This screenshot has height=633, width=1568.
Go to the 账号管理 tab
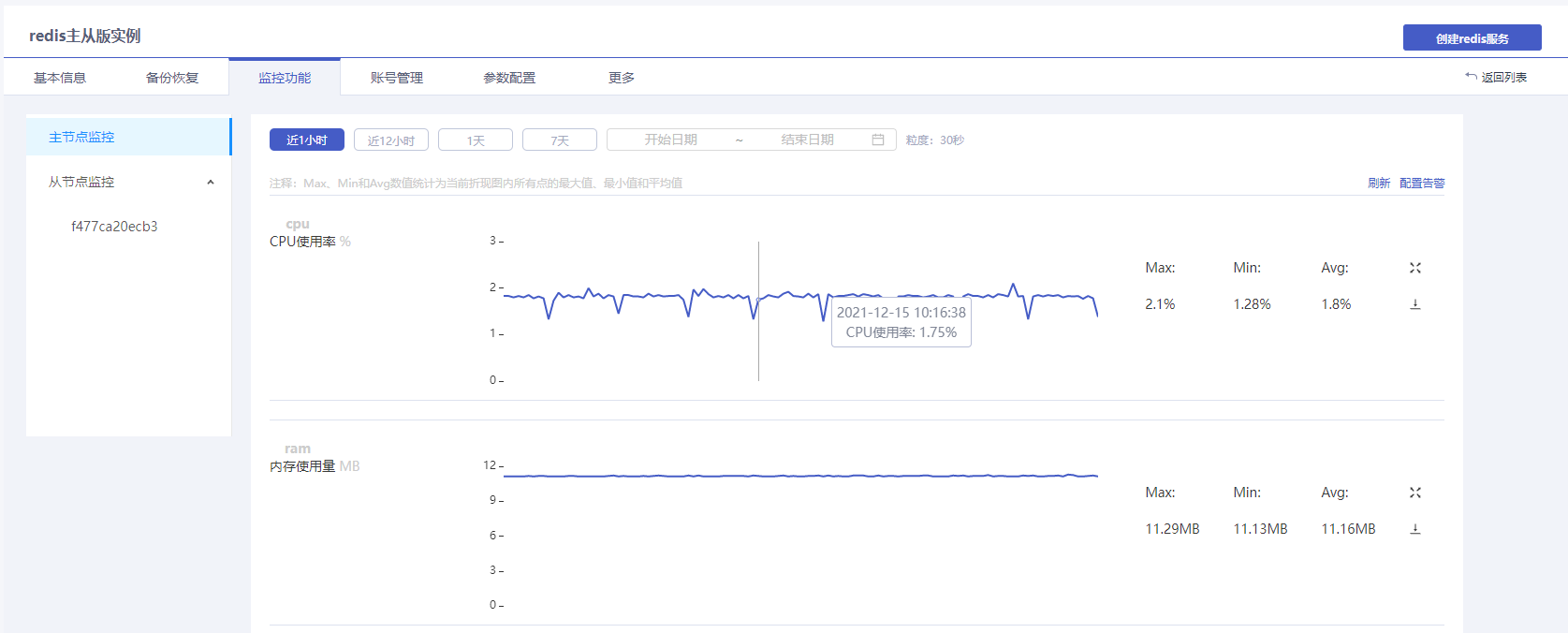pos(397,78)
